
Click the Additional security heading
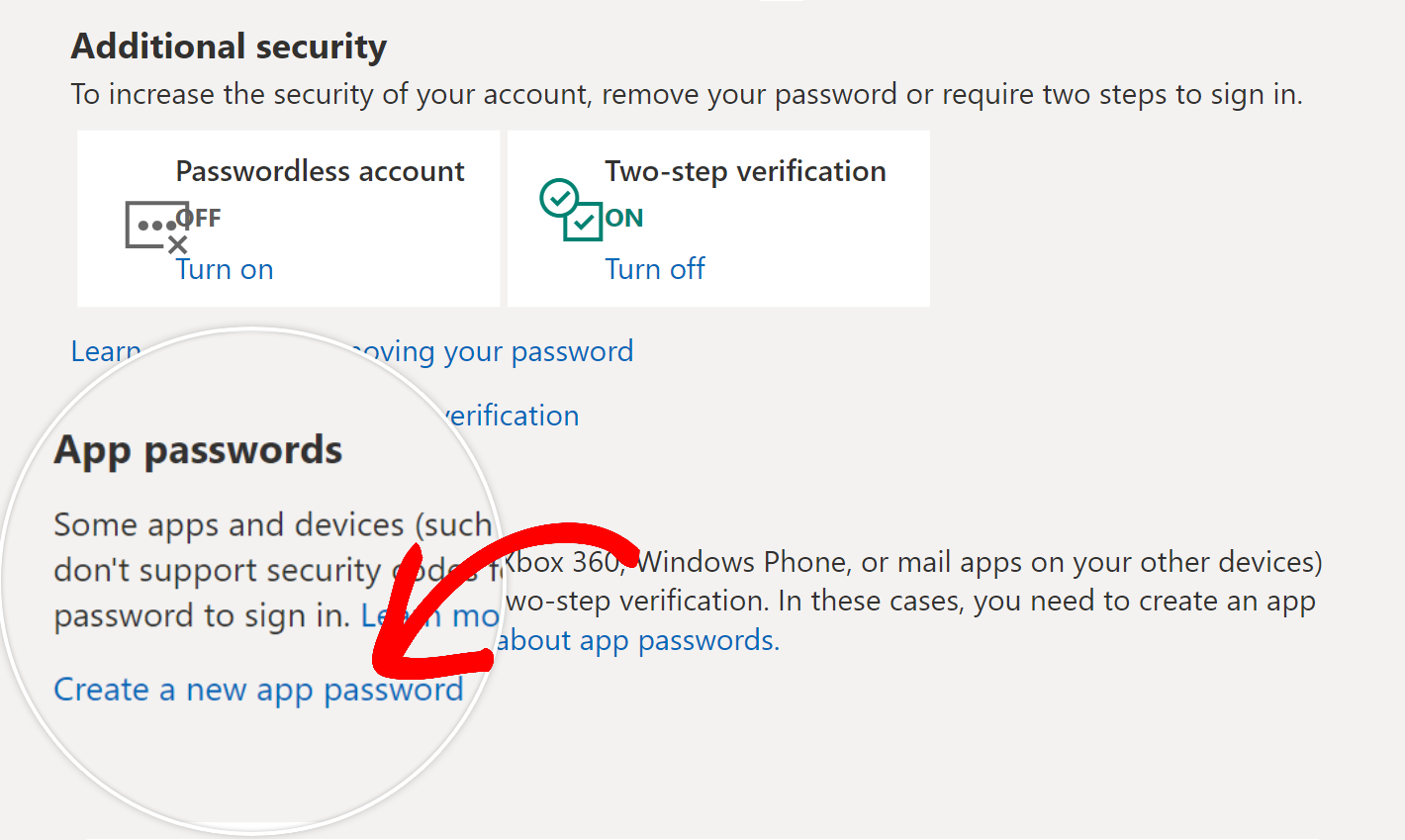pos(228,46)
